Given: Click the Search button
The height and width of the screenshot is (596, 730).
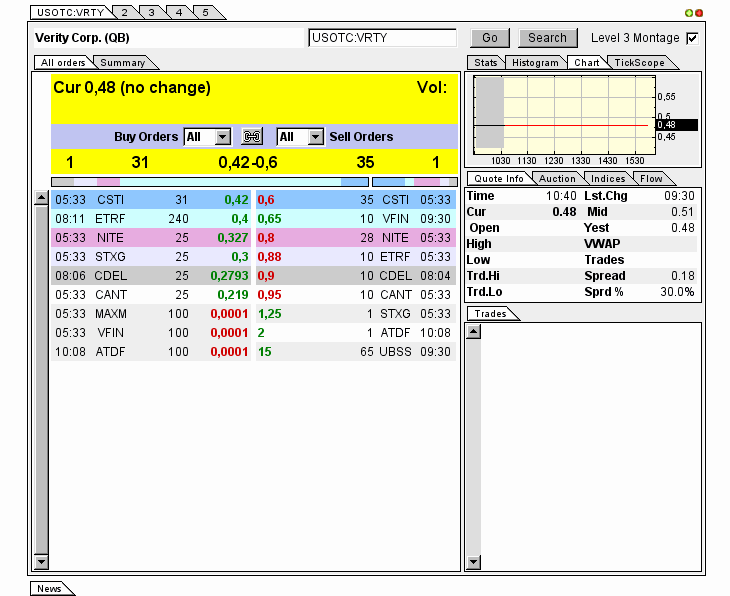Looking at the screenshot, I should coord(547,38).
